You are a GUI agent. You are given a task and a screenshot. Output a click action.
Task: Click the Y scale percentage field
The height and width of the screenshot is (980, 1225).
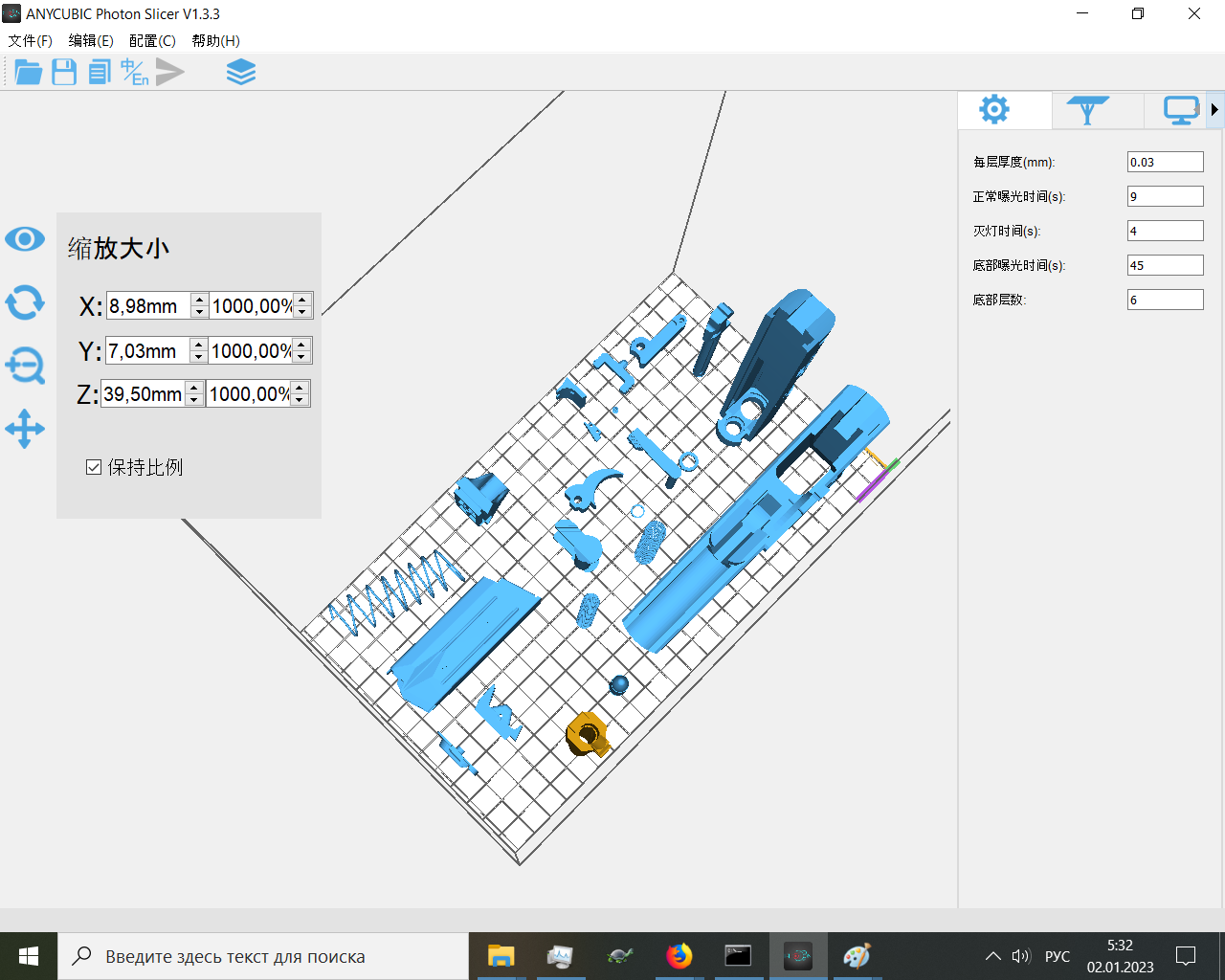tap(251, 350)
